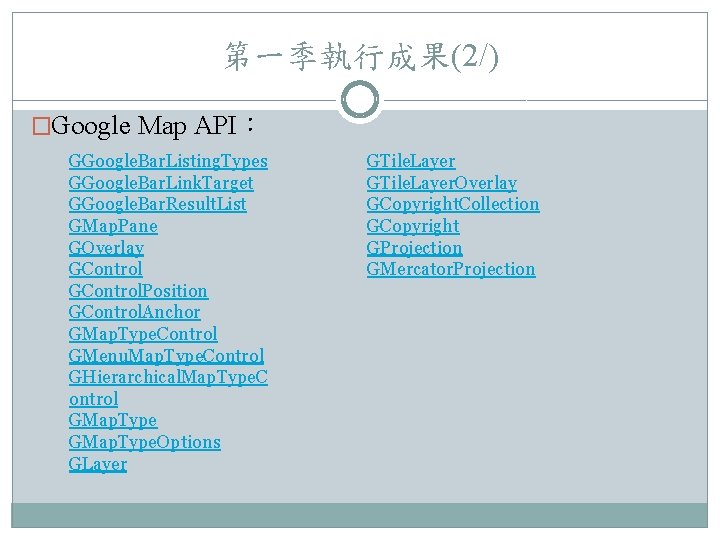Viewport: 720px width, 540px height.
Task: Open the GMapTypeControl link
Action: pos(143,334)
